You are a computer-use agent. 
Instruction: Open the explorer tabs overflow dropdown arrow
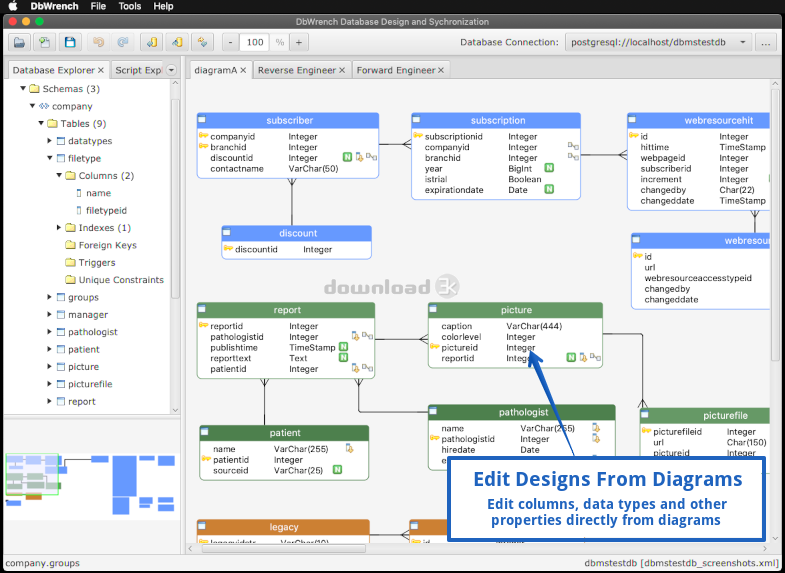(171, 70)
